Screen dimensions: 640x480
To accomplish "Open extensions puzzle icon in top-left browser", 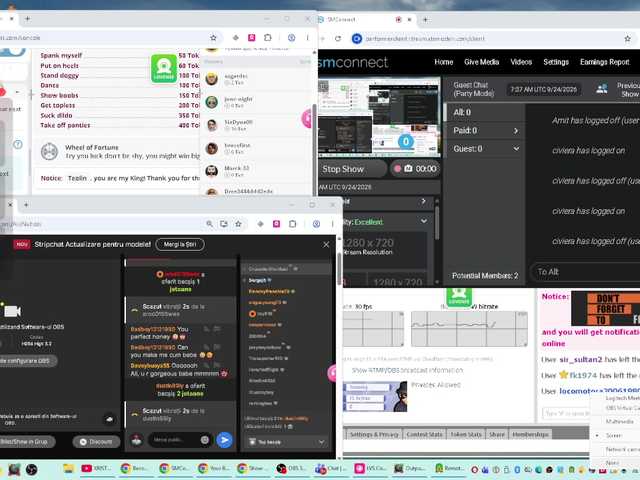I will click(267, 38).
